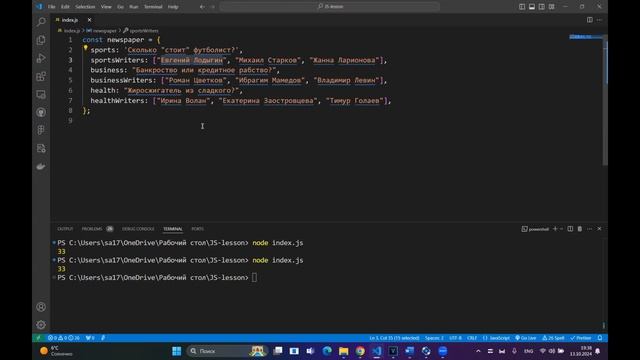
Task: Switch to the PORTS panel tab
Action: (198, 229)
